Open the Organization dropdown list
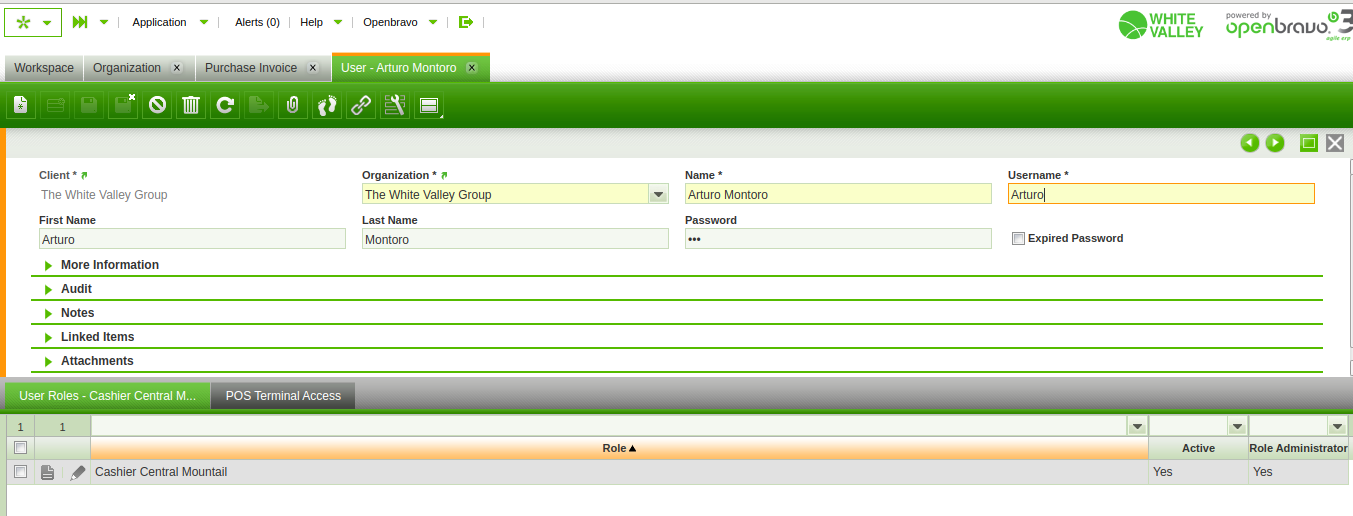1353x516 pixels. (658, 195)
